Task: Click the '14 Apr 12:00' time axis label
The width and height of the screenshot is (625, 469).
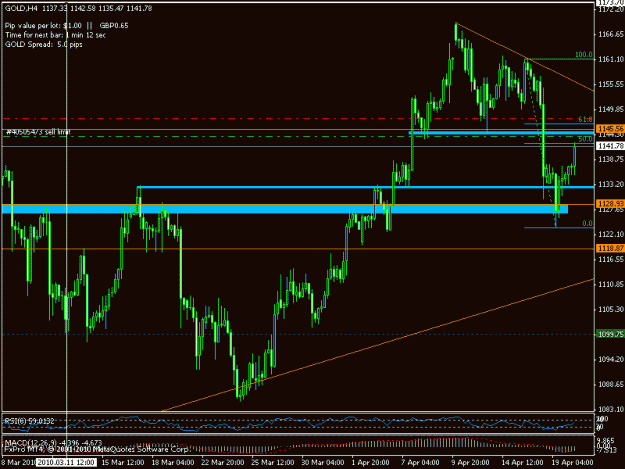Action: click(x=522, y=463)
